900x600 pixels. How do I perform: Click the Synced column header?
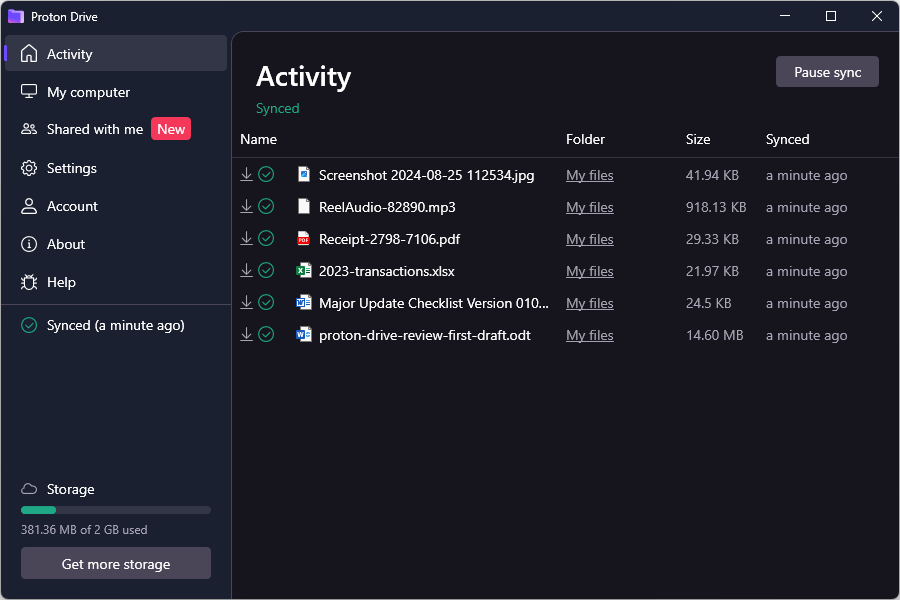787,140
